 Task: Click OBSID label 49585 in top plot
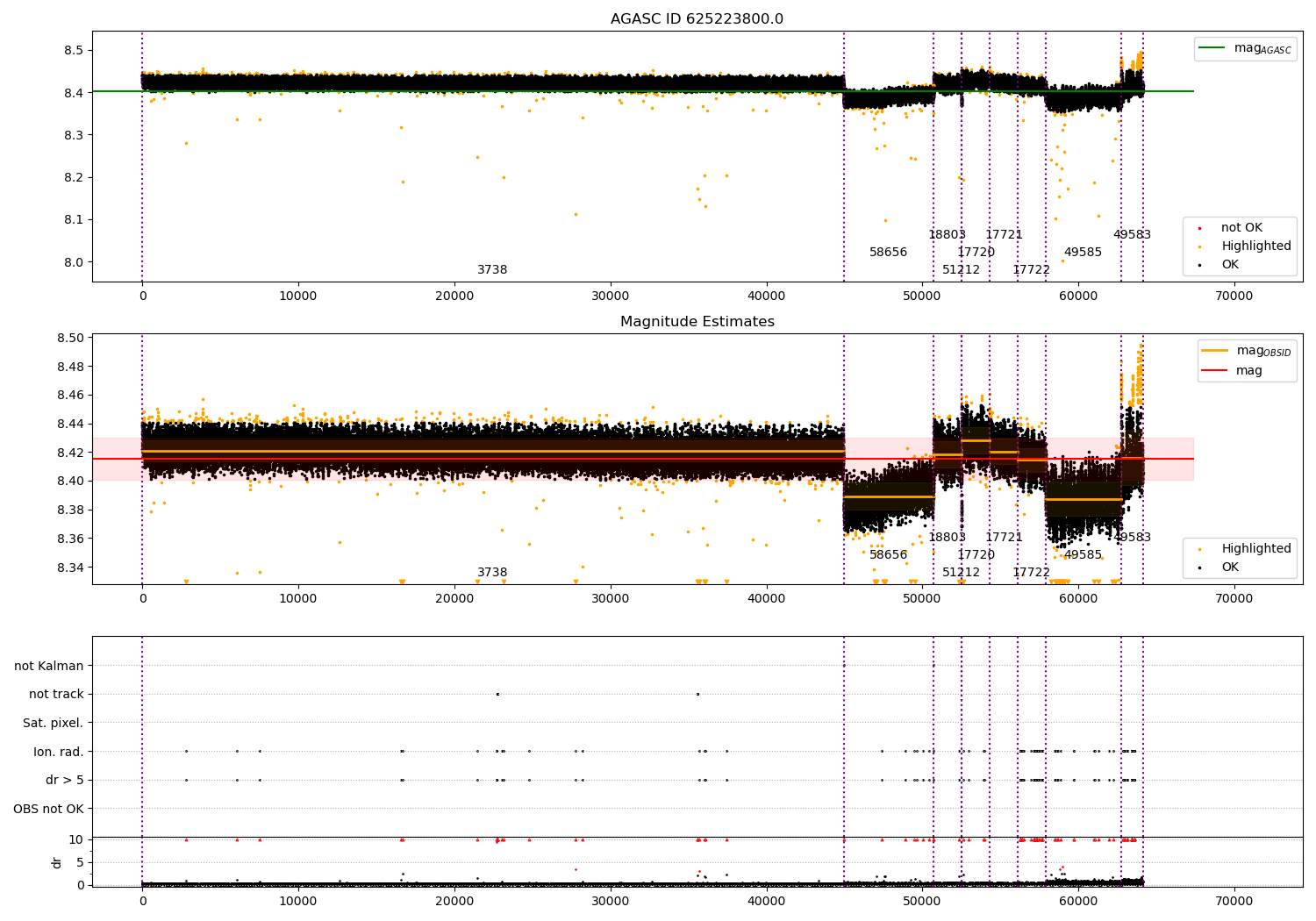point(1083,253)
